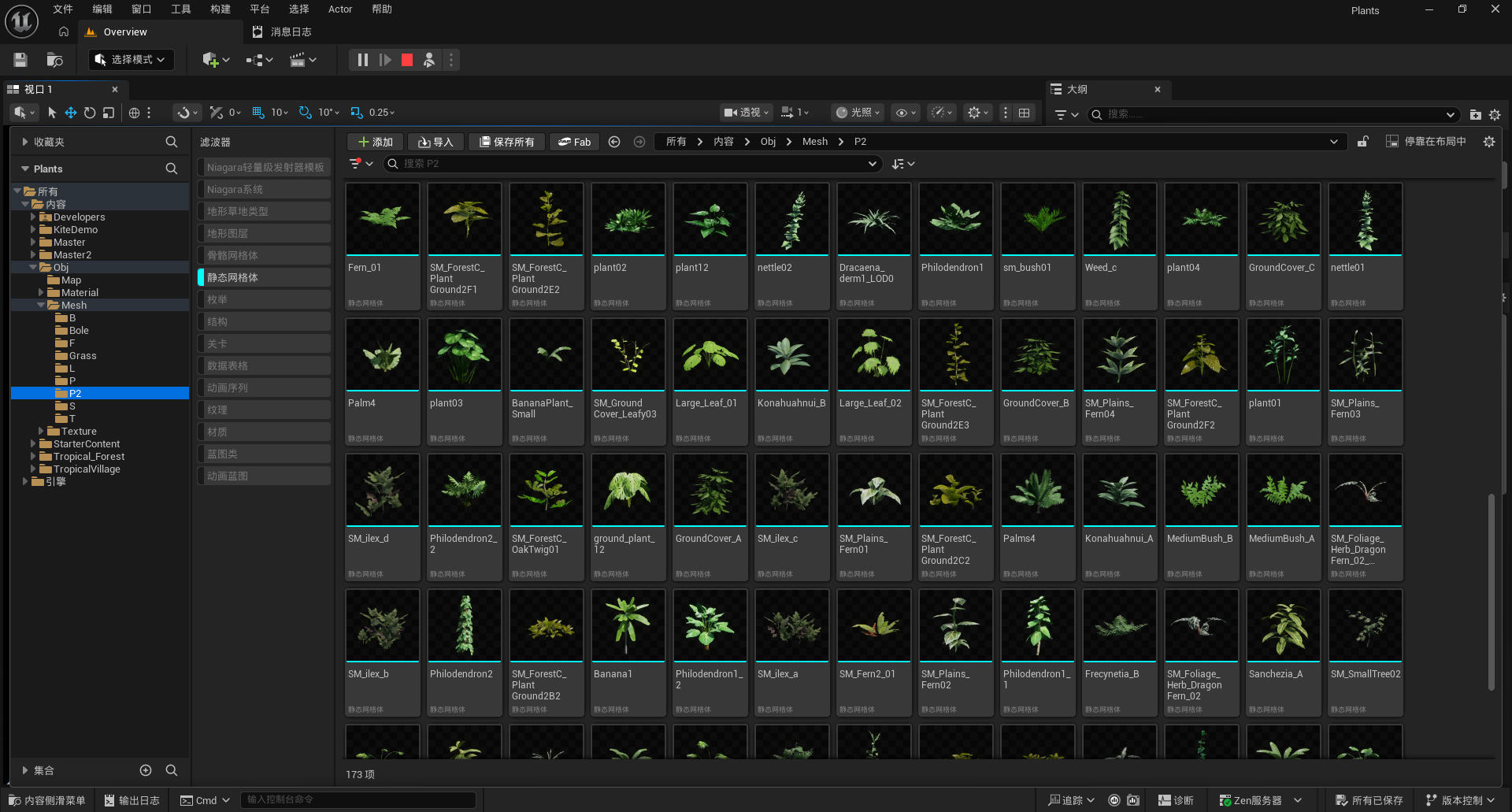Image resolution: width=1512 pixels, height=812 pixels.
Task: Select the translate move gizmo tool
Action: [x=71, y=113]
